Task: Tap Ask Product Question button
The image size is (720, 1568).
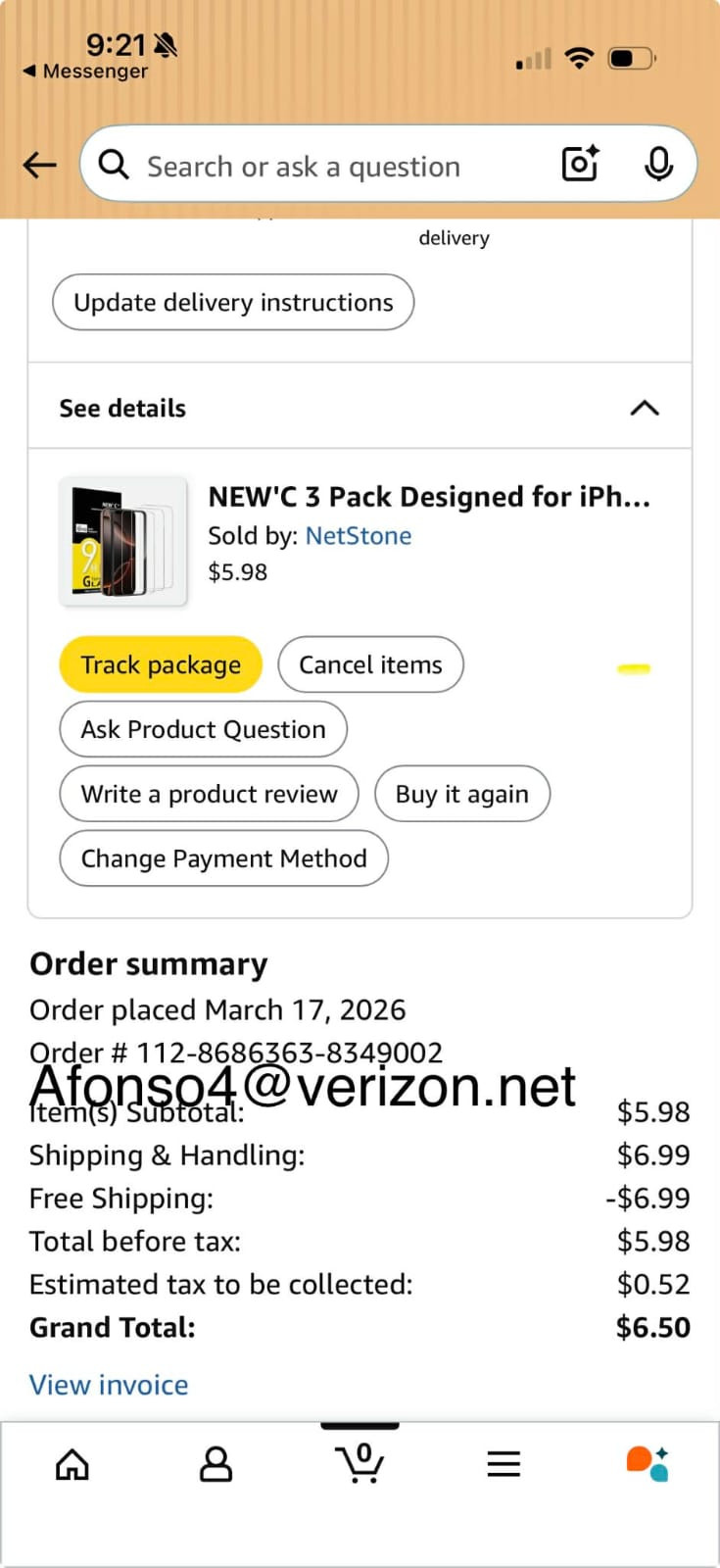Action: coord(203,729)
